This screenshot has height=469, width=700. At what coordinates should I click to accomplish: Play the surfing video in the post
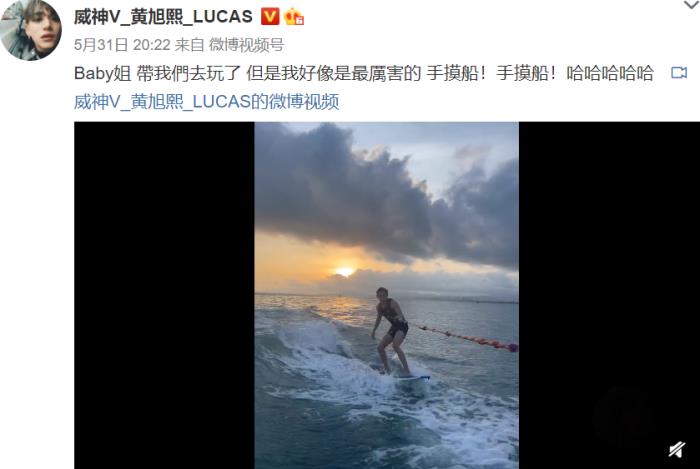[387, 295]
